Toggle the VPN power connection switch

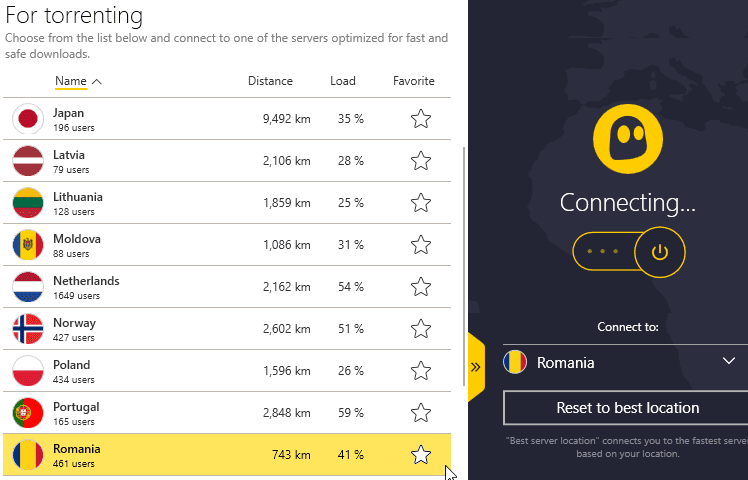pos(629,252)
